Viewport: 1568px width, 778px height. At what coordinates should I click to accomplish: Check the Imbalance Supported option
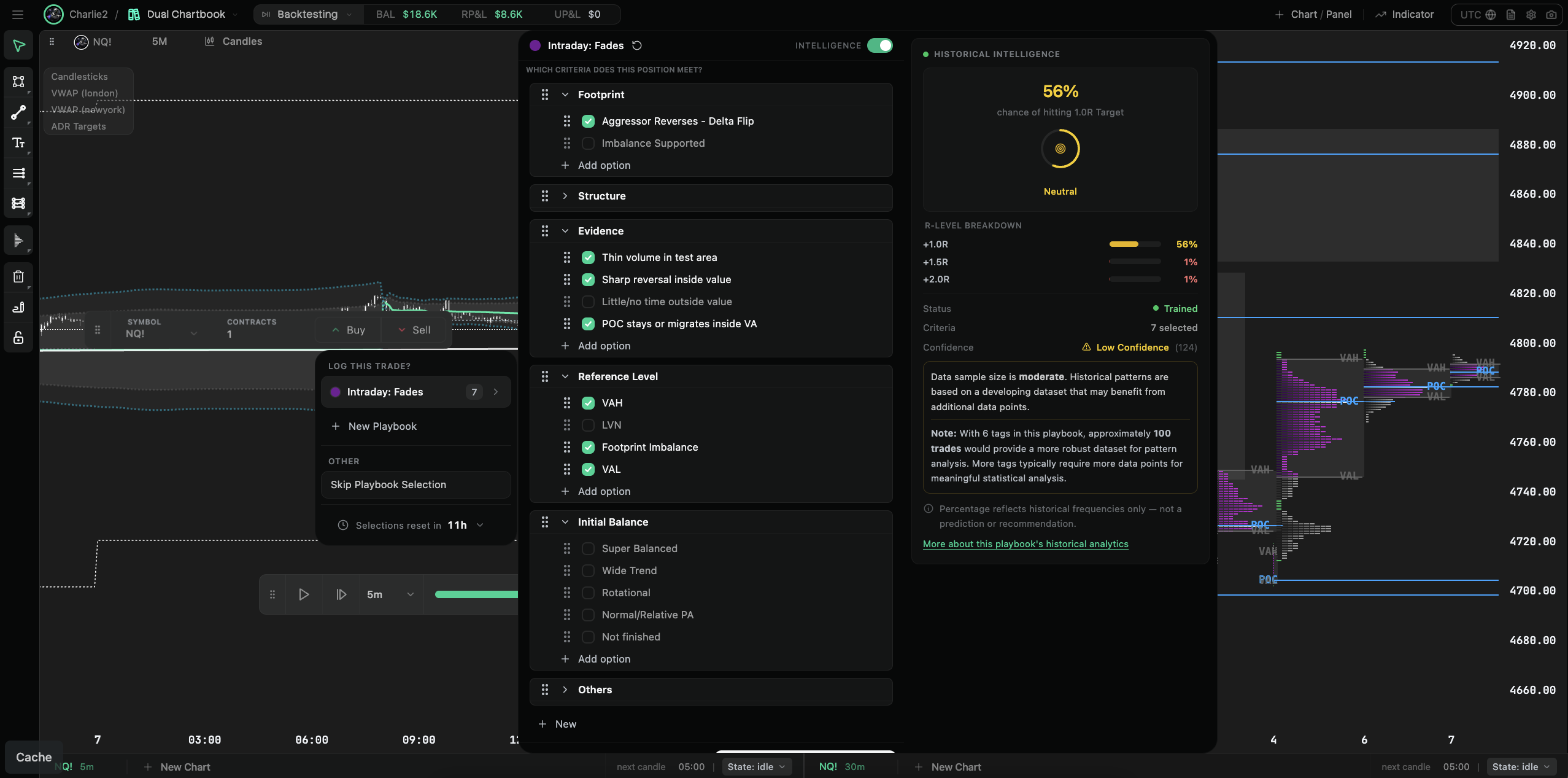point(588,143)
